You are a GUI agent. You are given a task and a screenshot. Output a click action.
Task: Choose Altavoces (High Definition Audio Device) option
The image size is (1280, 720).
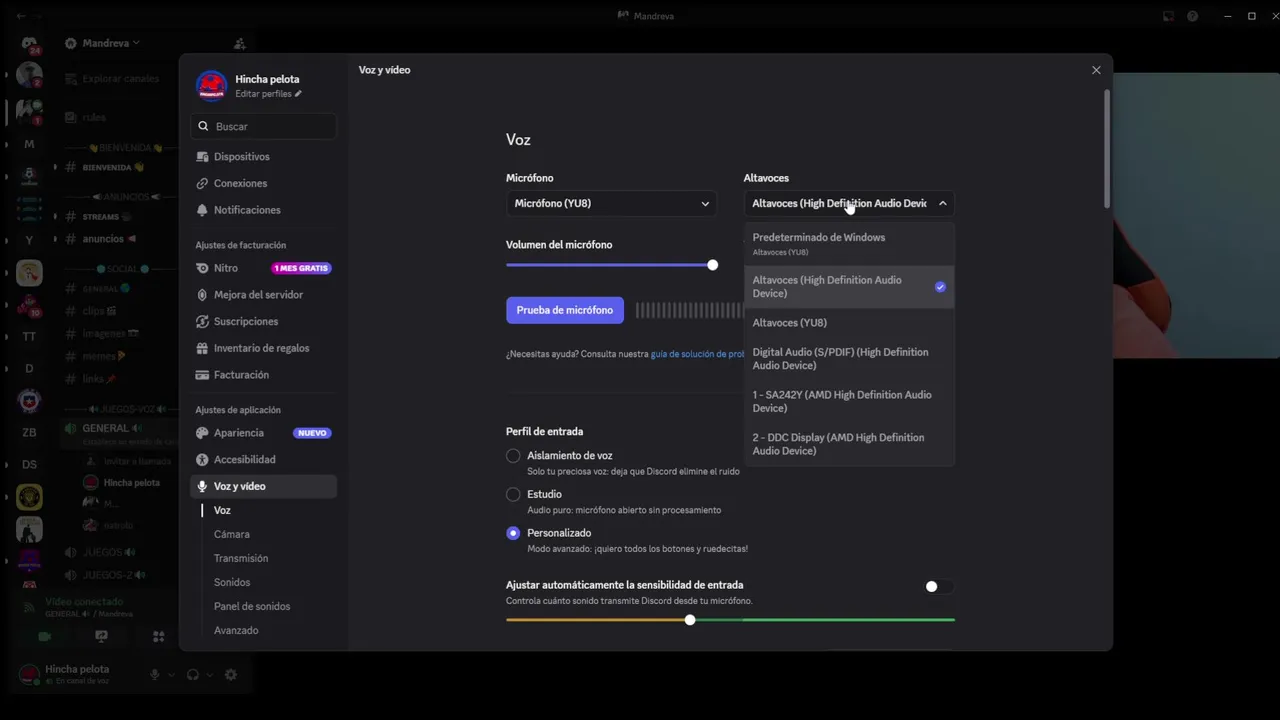coord(849,287)
